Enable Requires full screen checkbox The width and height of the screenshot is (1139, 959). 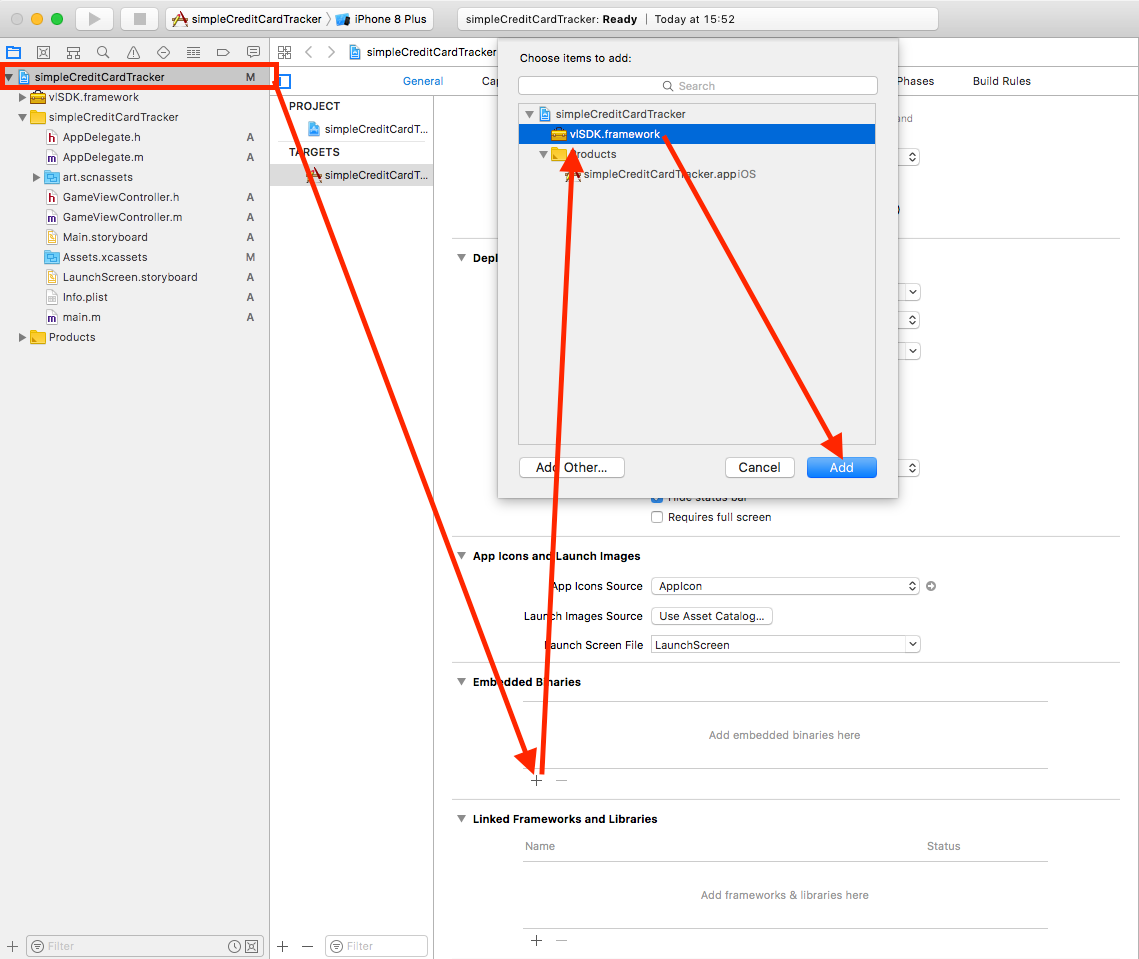click(x=657, y=517)
